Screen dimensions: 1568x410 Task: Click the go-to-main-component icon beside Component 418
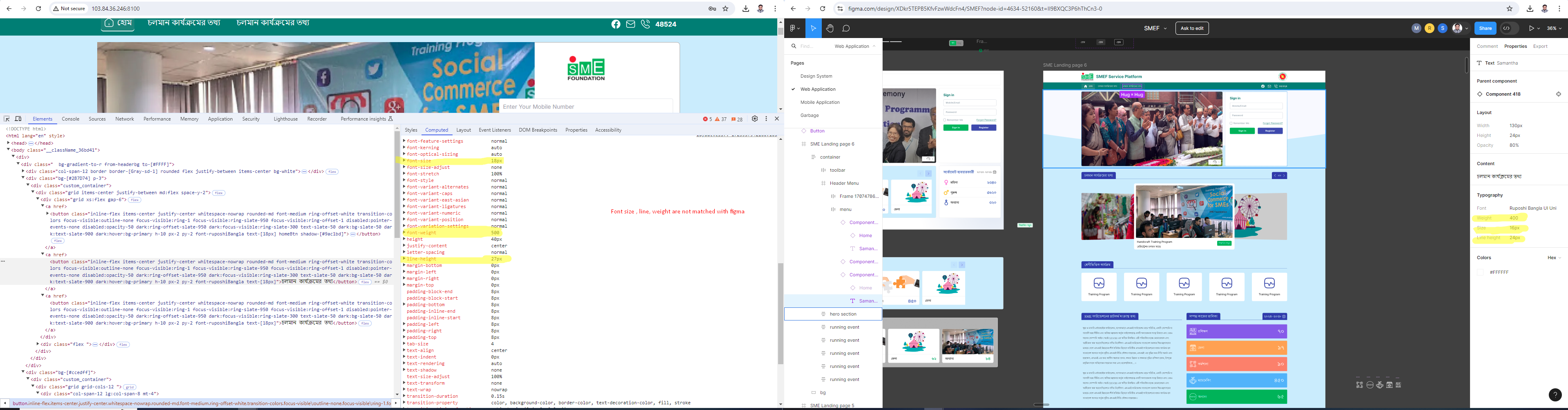(1559, 94)
